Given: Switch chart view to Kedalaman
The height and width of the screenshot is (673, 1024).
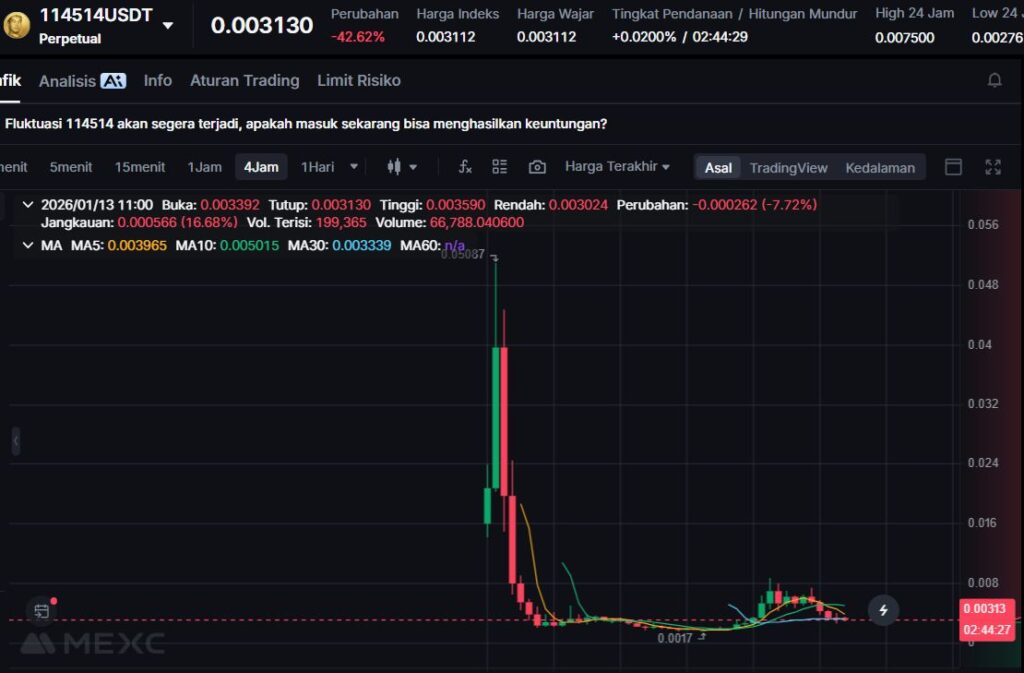Looking at the screenshot, I should [880, 168].
